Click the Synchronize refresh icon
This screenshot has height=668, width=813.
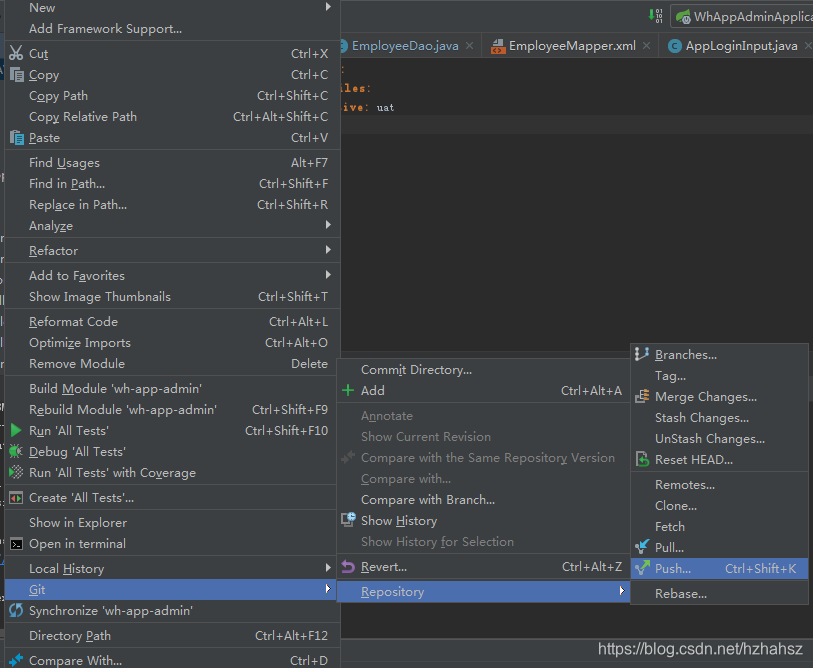pyautogui.click(x=16, y=610)
